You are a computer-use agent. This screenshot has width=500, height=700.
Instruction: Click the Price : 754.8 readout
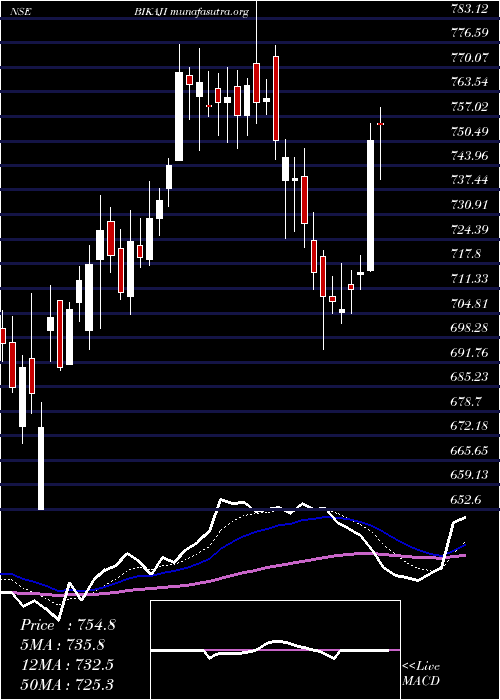coord(68,625)
